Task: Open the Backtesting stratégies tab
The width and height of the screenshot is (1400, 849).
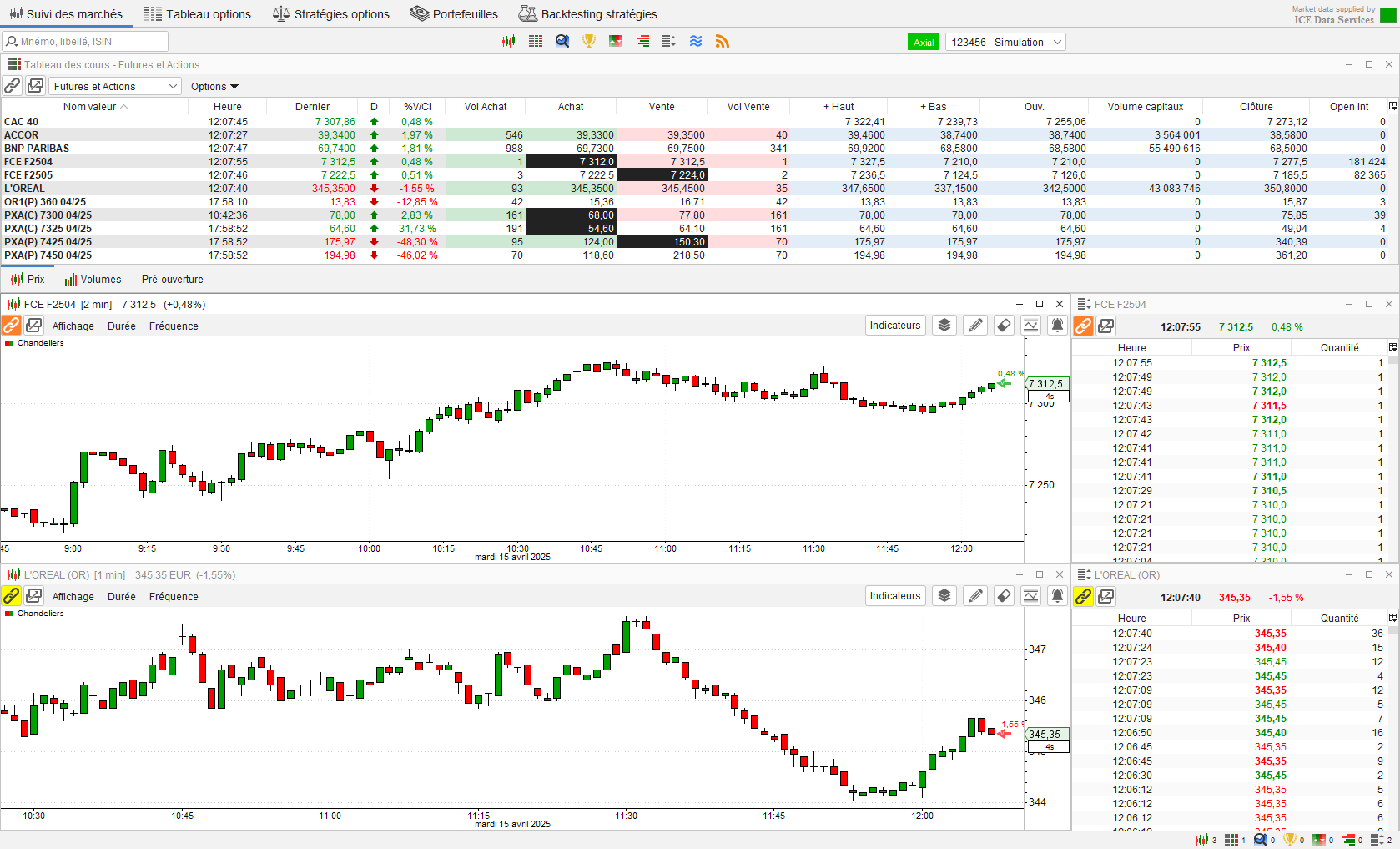Action: point(588,14)
